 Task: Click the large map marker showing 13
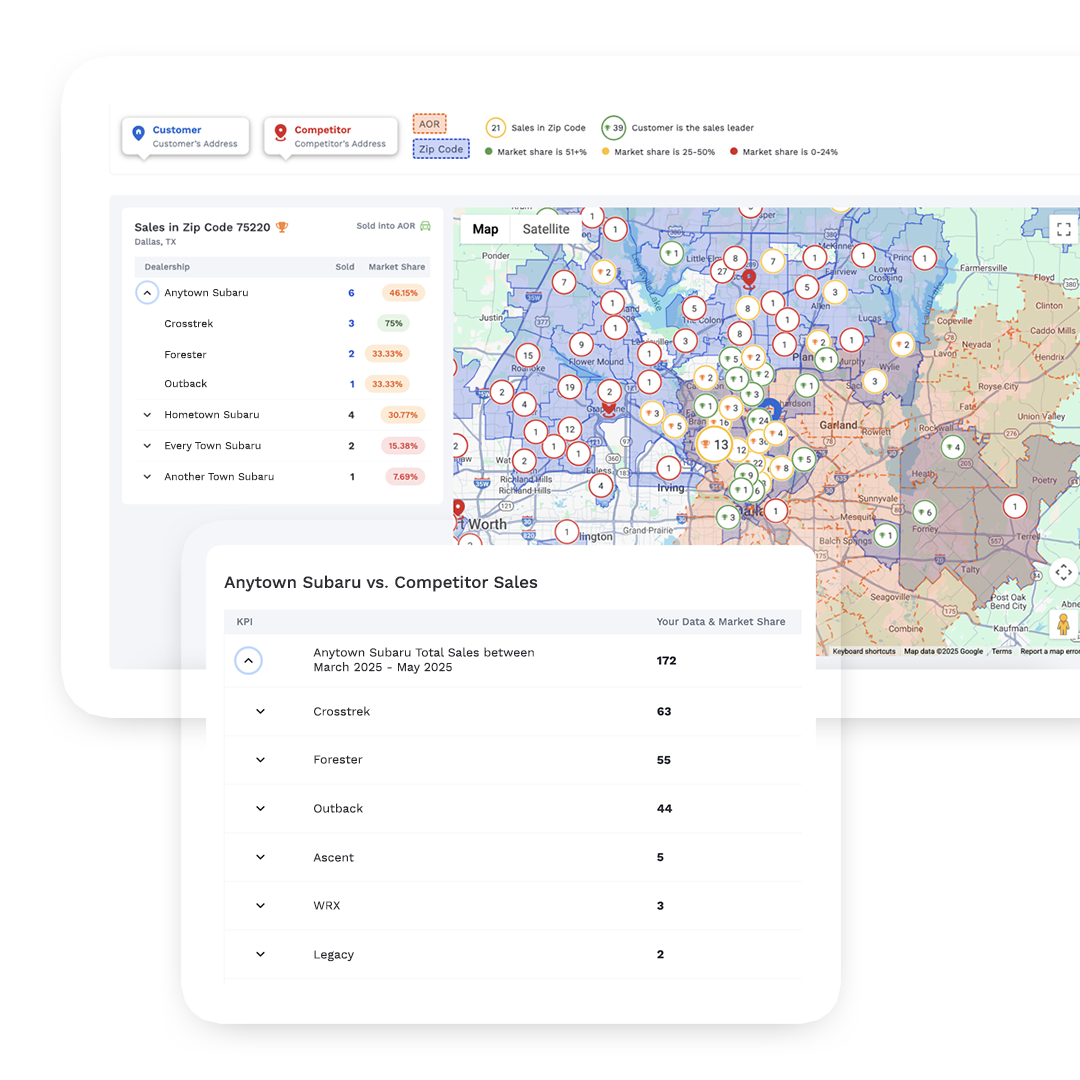tap(714, 444)
